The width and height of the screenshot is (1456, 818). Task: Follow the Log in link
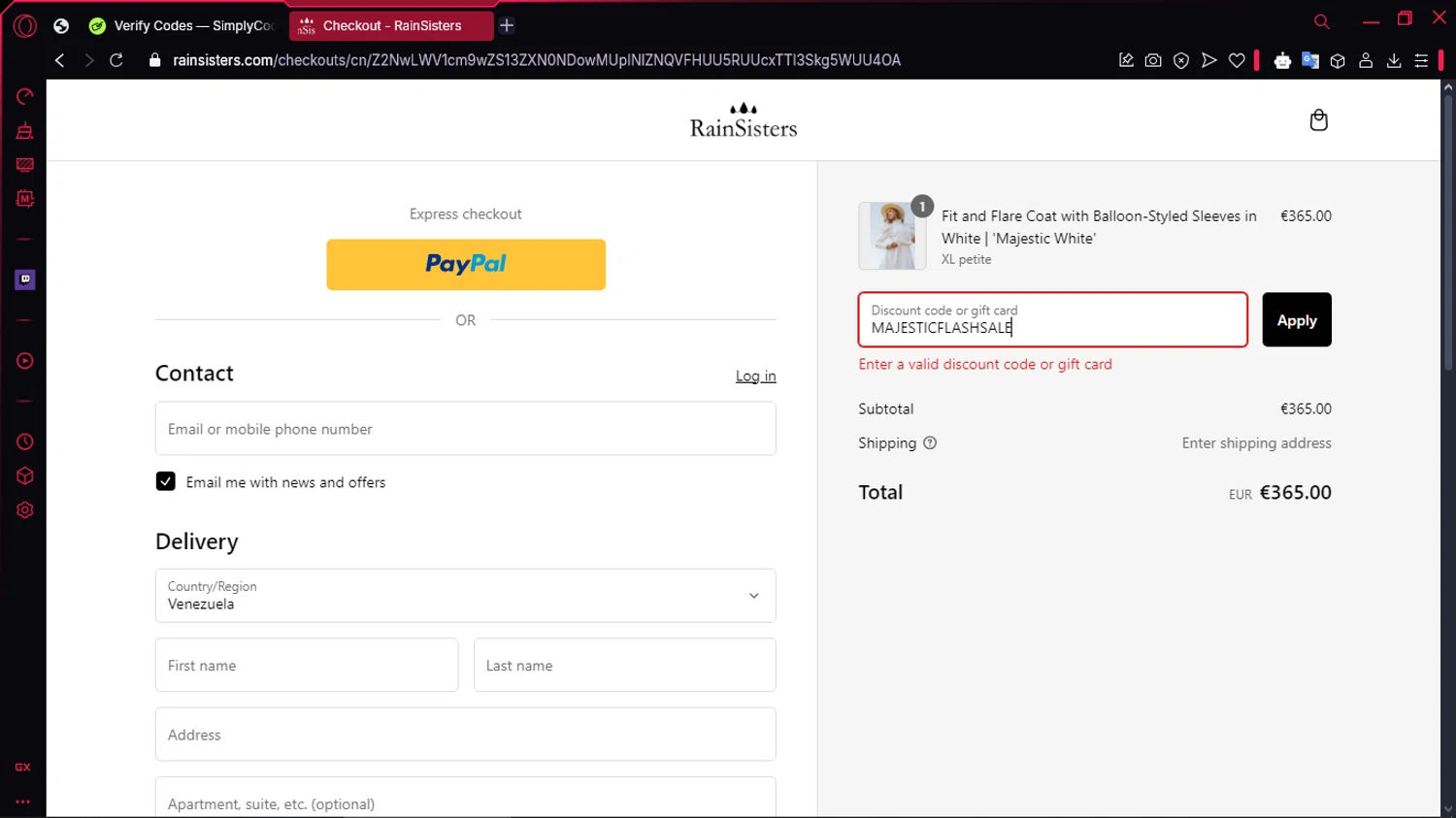[755, 376]
